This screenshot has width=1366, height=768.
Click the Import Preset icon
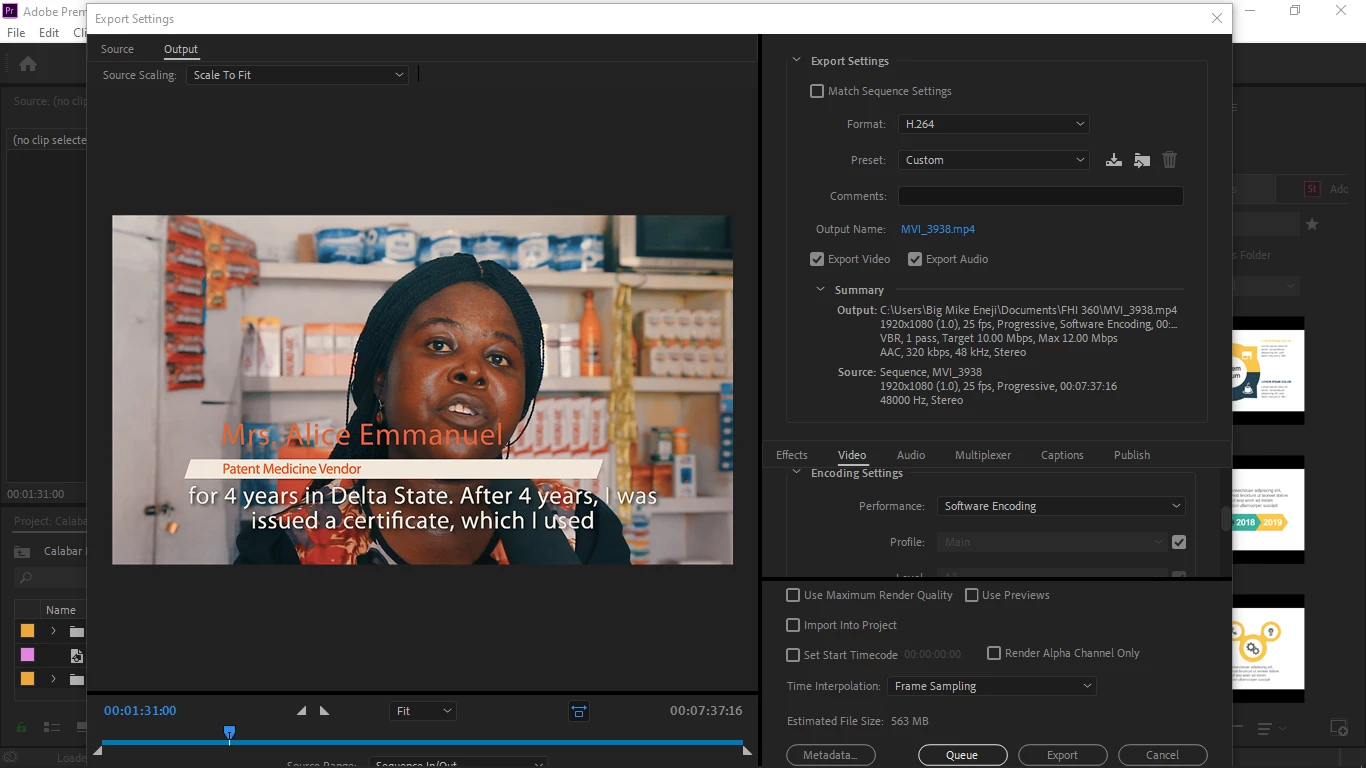tap(1141, 160)
